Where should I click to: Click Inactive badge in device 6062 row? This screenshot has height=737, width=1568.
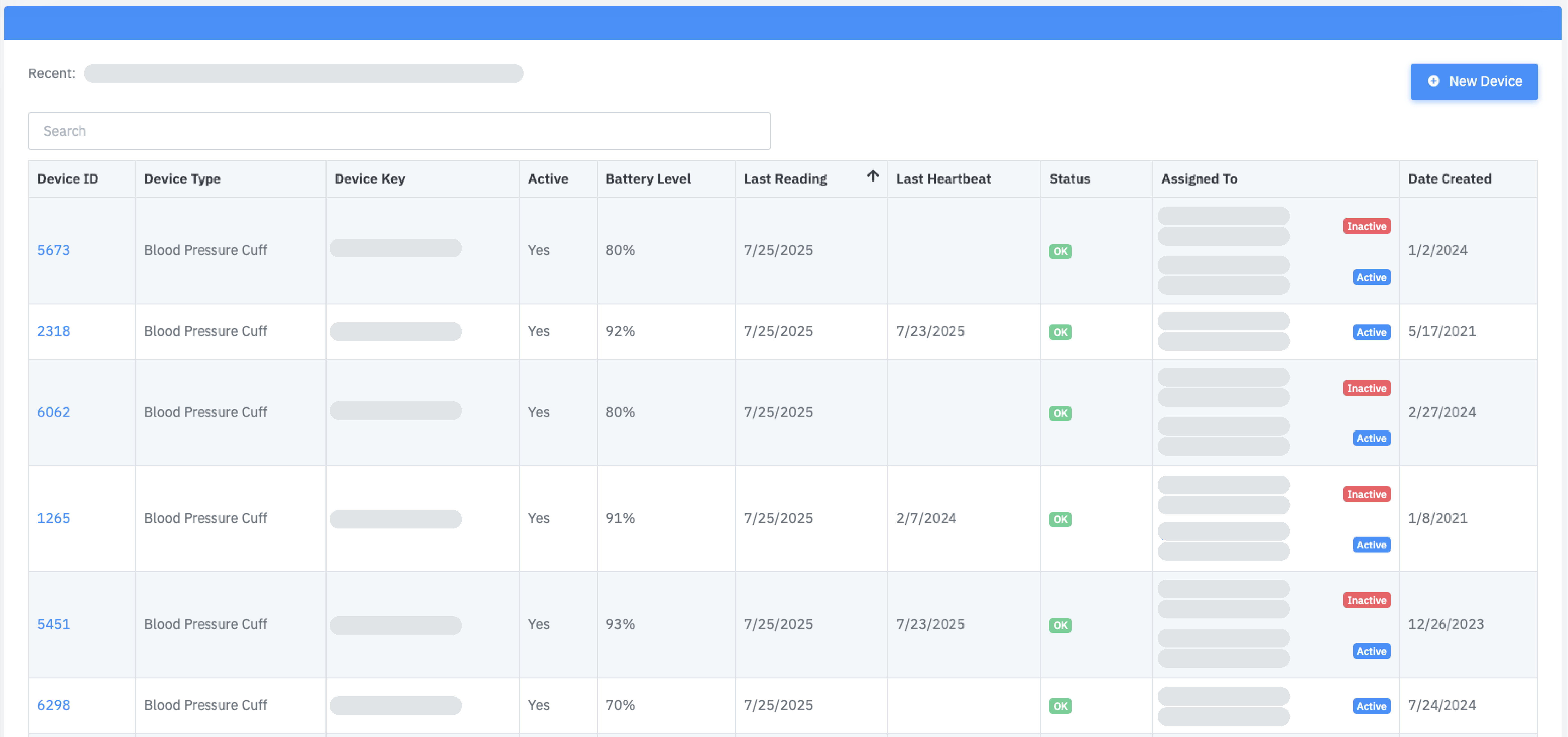(x=1367, y=388)
